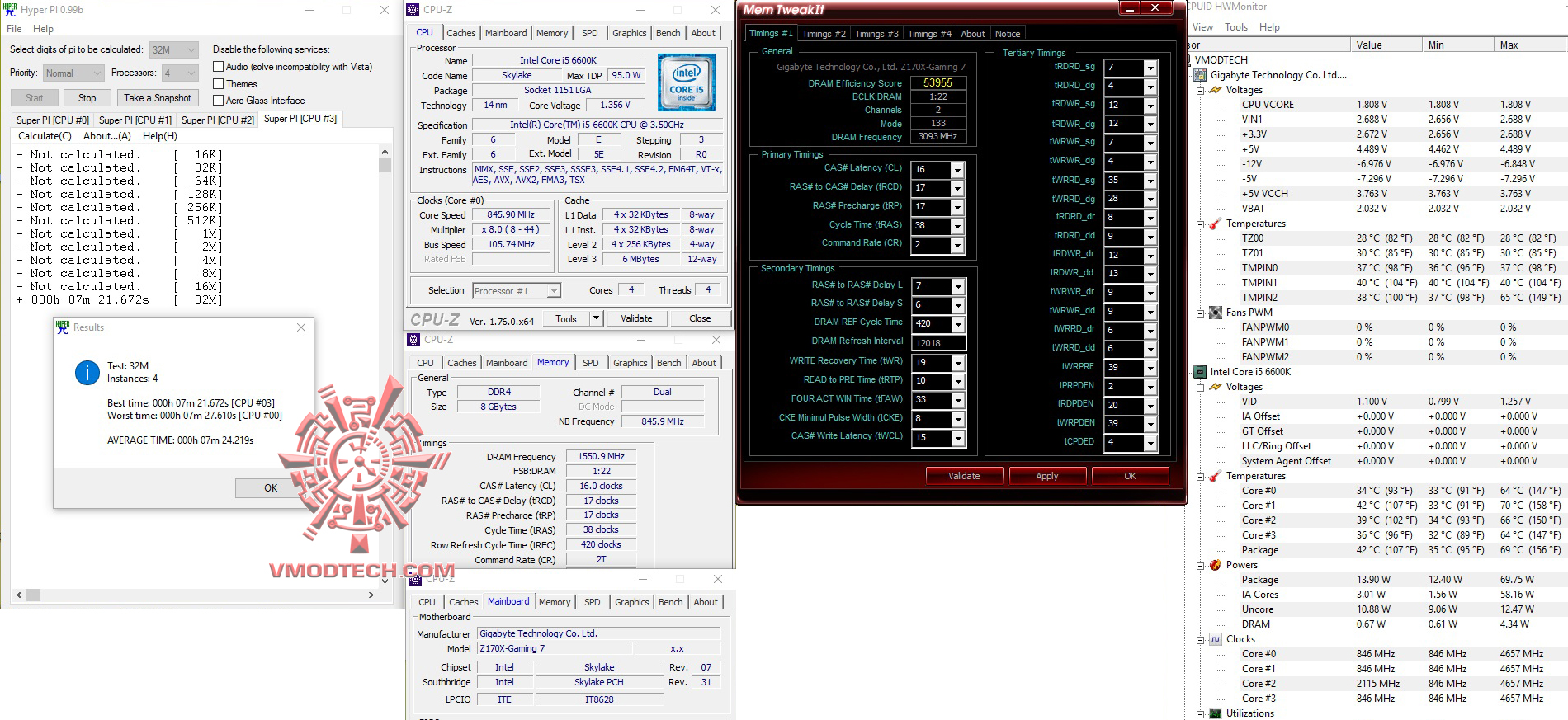Switch to Timings #2 tab in Mem TweakIt
The height and width of the screenshot is (720, 1568).
824,34
